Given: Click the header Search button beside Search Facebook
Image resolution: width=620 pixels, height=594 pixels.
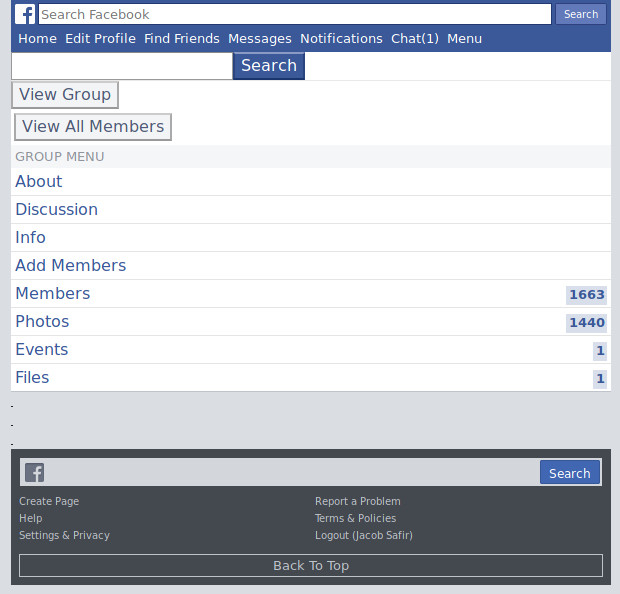Looking at the screenshot, I should [x=580, y=14].
